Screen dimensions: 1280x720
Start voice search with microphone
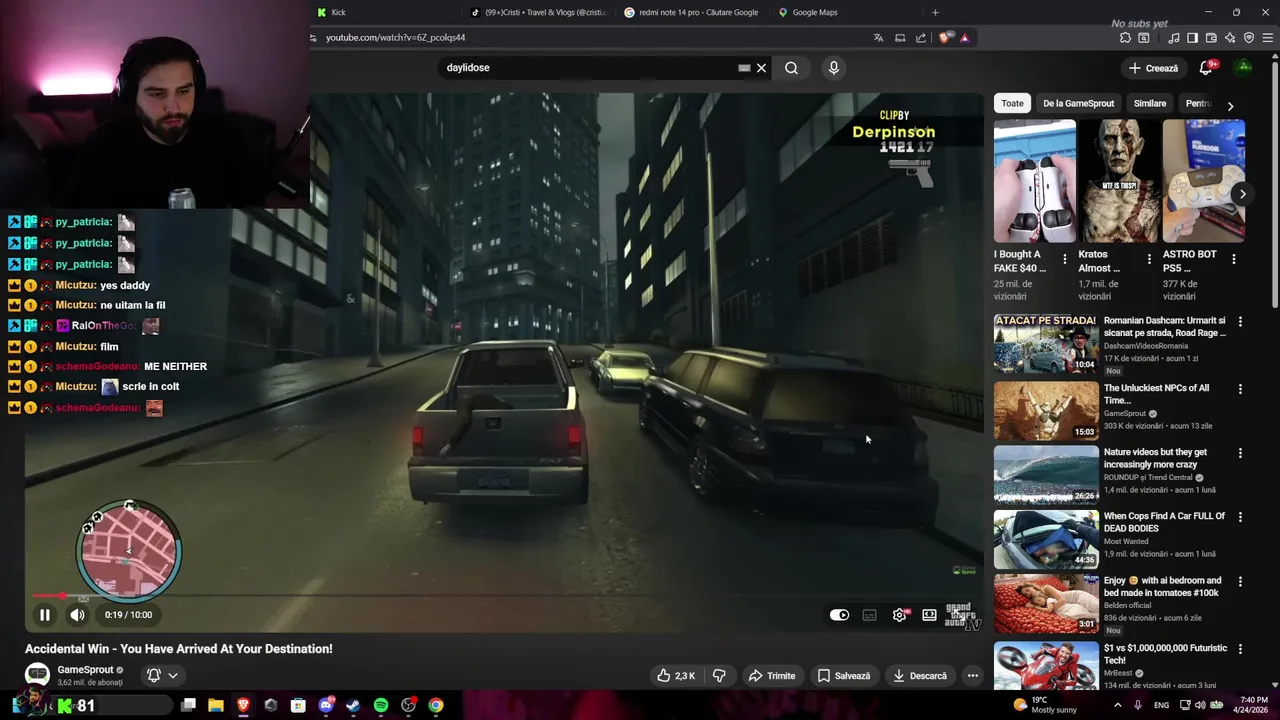point(834,68)
